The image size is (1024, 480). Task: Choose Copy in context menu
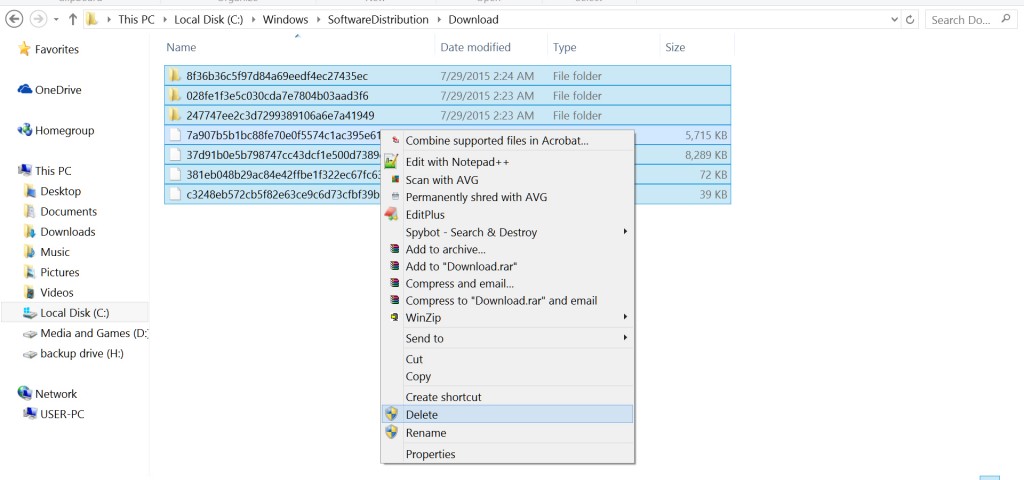click(507, 377)
